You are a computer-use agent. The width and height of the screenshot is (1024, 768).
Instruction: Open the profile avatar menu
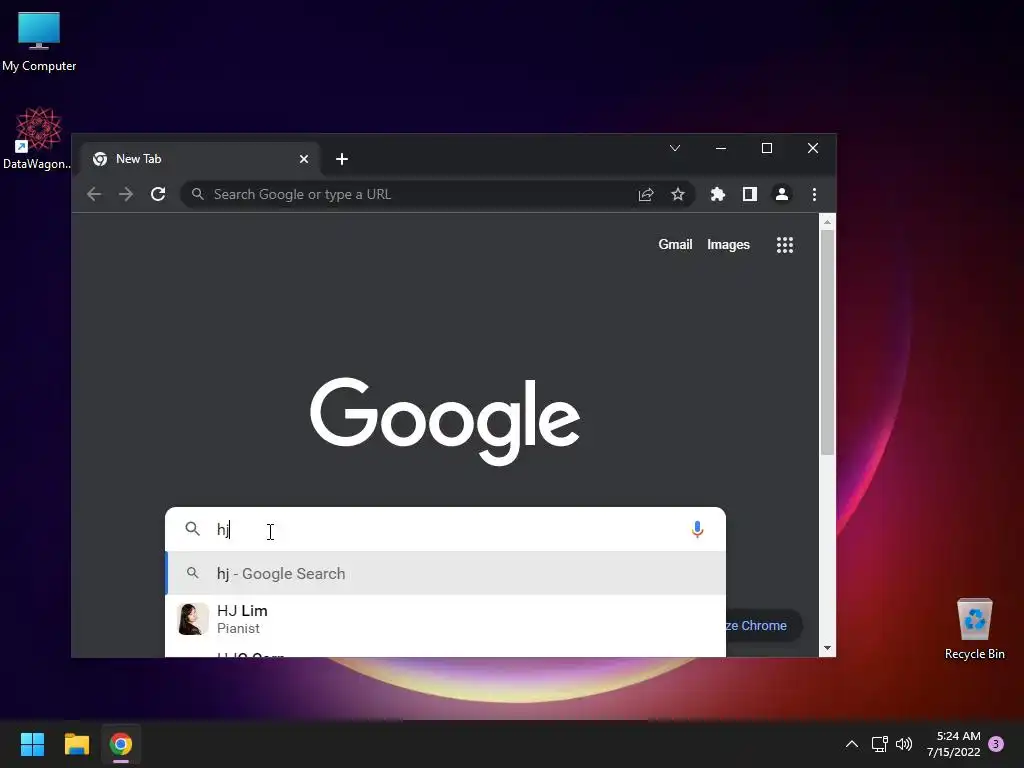(782, 194)
